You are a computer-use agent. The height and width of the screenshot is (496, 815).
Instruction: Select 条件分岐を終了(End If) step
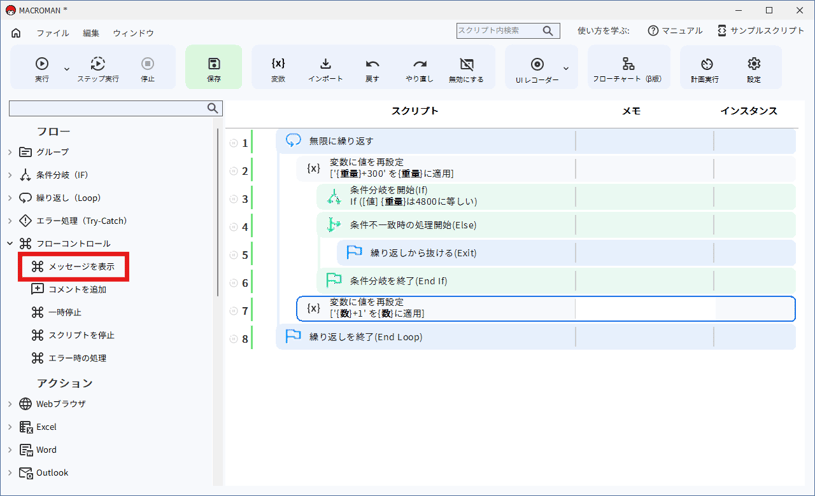[556, 281]
